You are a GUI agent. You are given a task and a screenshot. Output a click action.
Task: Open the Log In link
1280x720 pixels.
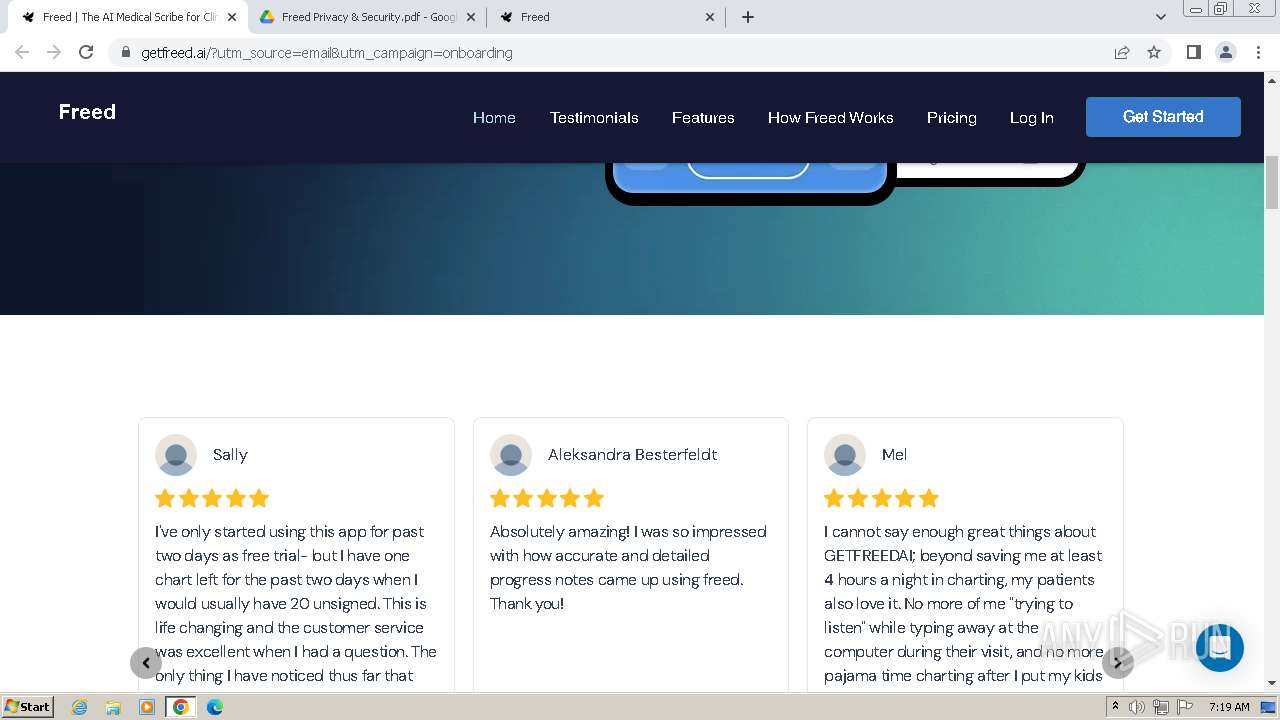click(1031, 117)
